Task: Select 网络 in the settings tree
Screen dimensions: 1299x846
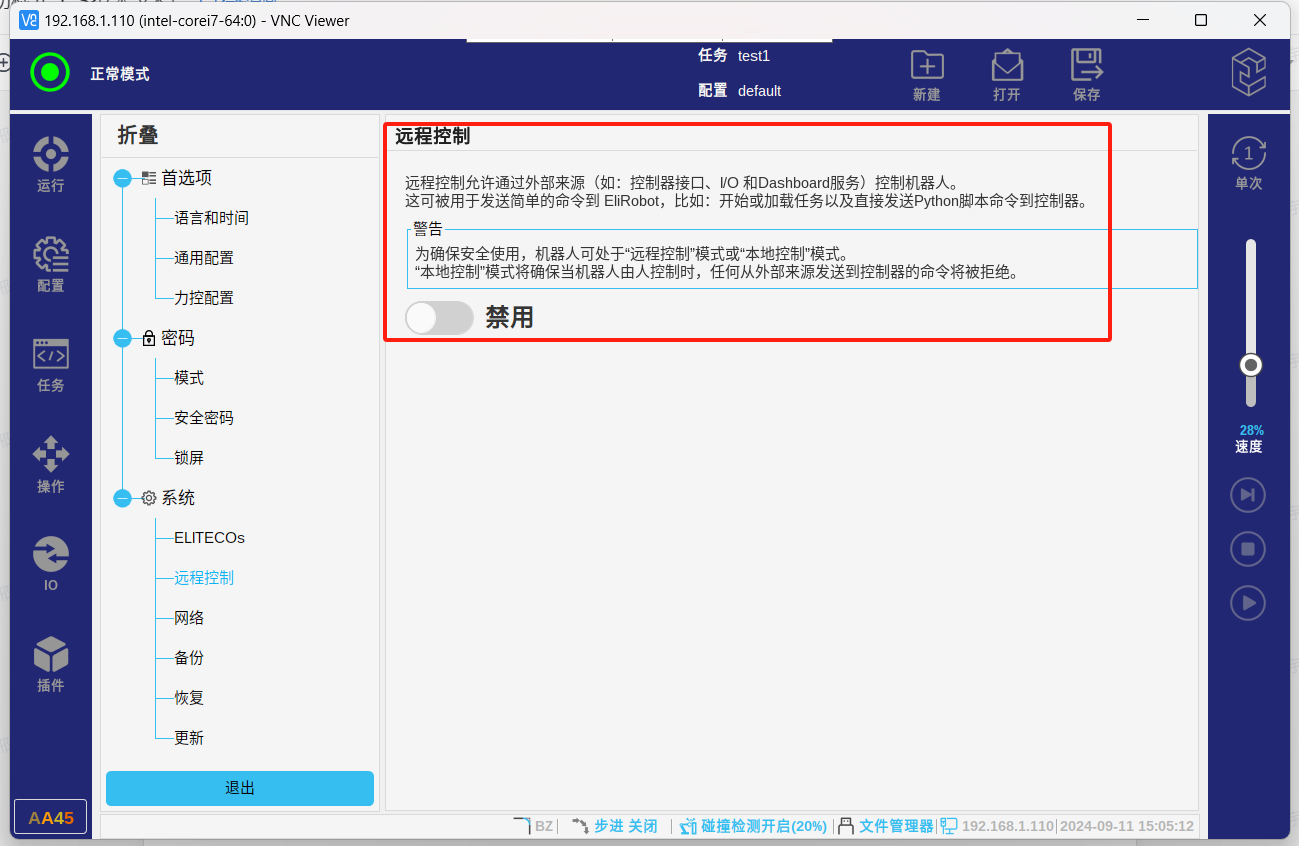Action: 189,618
